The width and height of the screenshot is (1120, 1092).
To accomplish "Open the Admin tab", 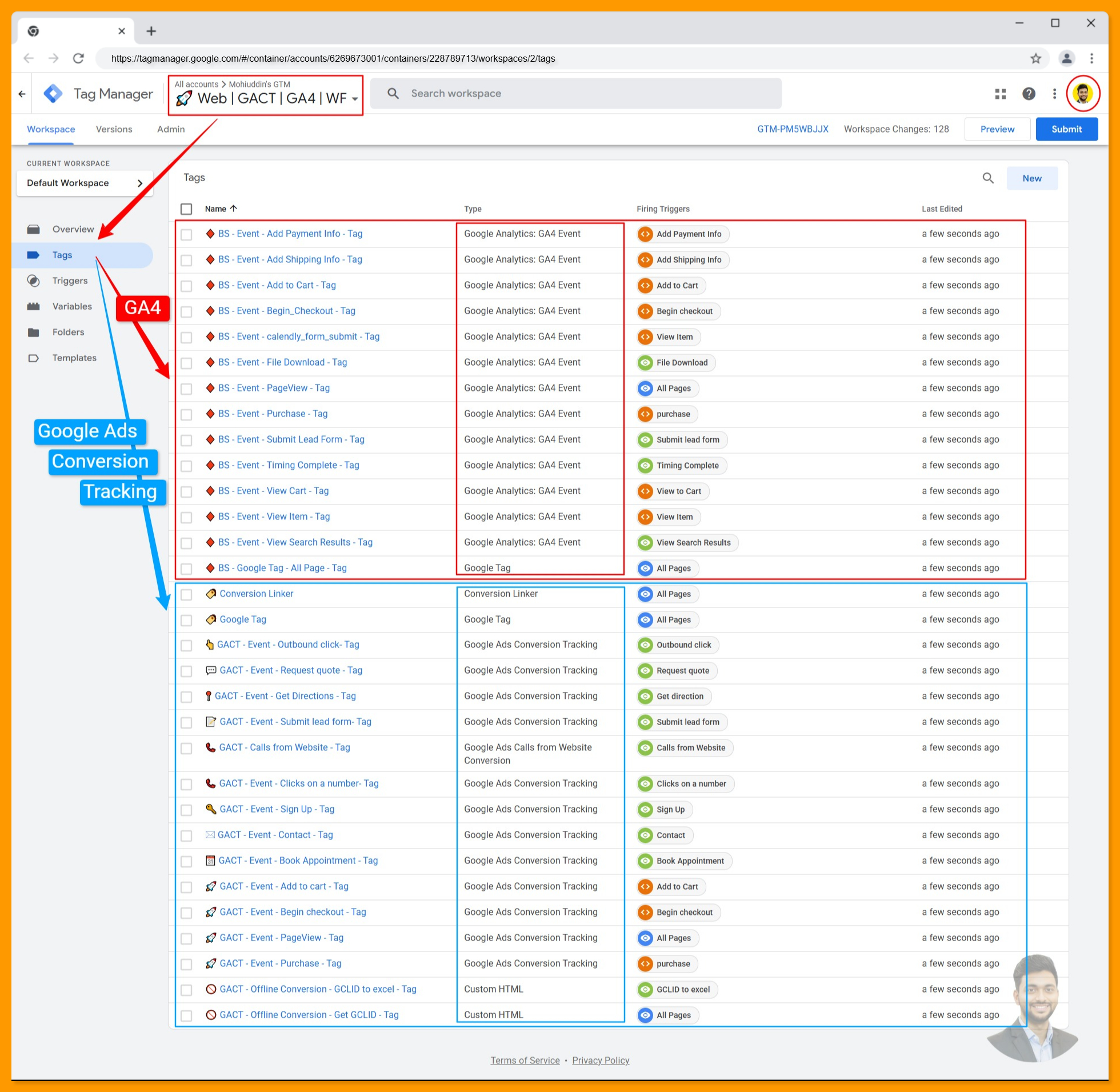I will point(170,129).
